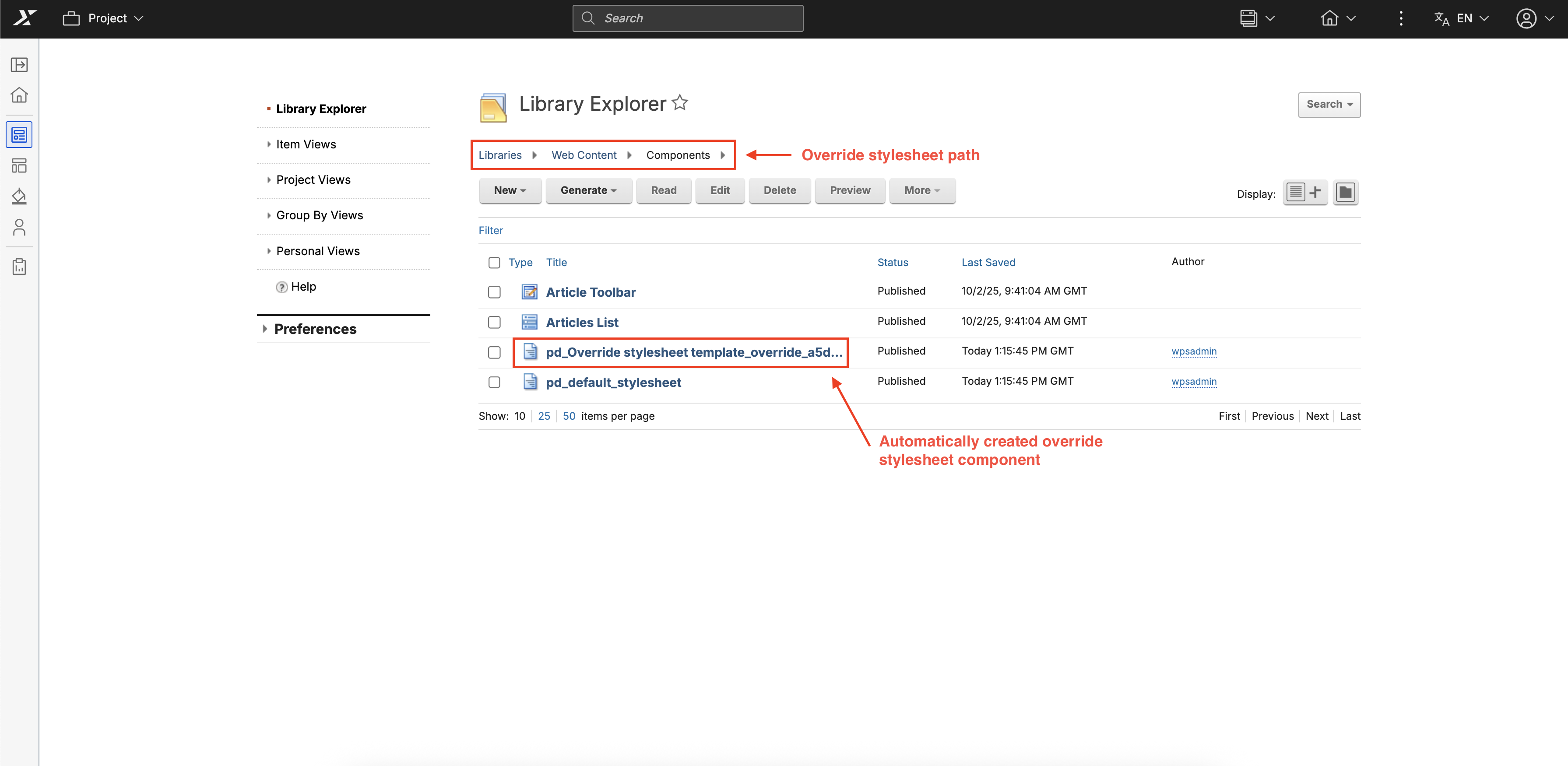Viewport: 1568px width, 766px height.
Task: Select Item Views in left navigation
Action: (306, 144)
